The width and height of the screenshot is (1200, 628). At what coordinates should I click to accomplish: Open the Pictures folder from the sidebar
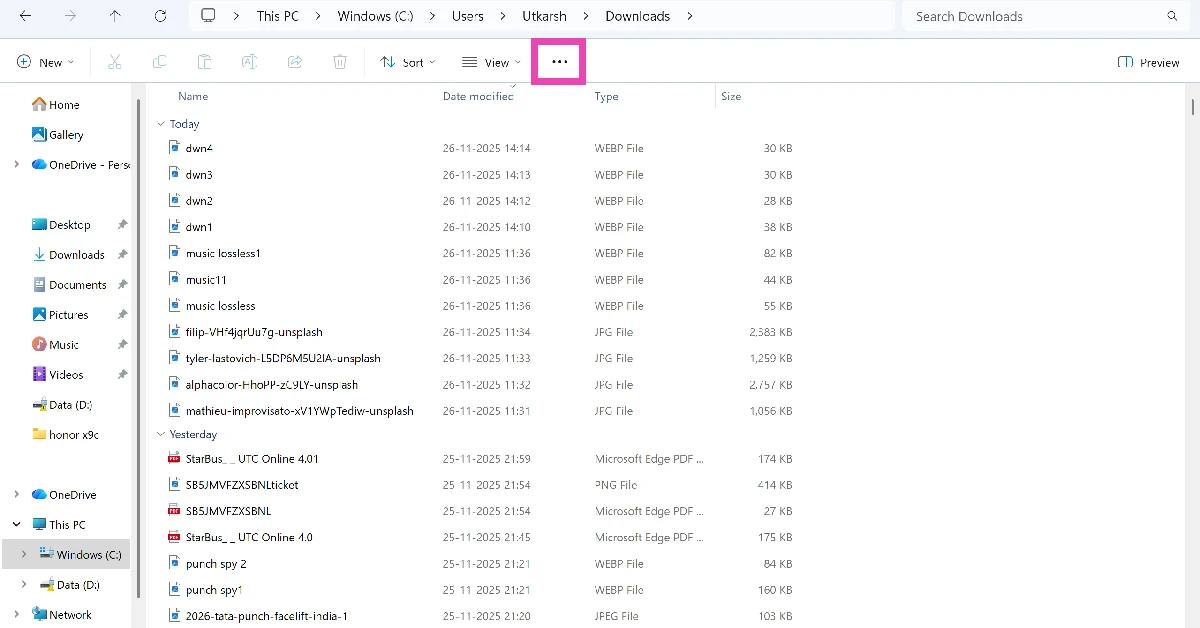coord(72,314)
